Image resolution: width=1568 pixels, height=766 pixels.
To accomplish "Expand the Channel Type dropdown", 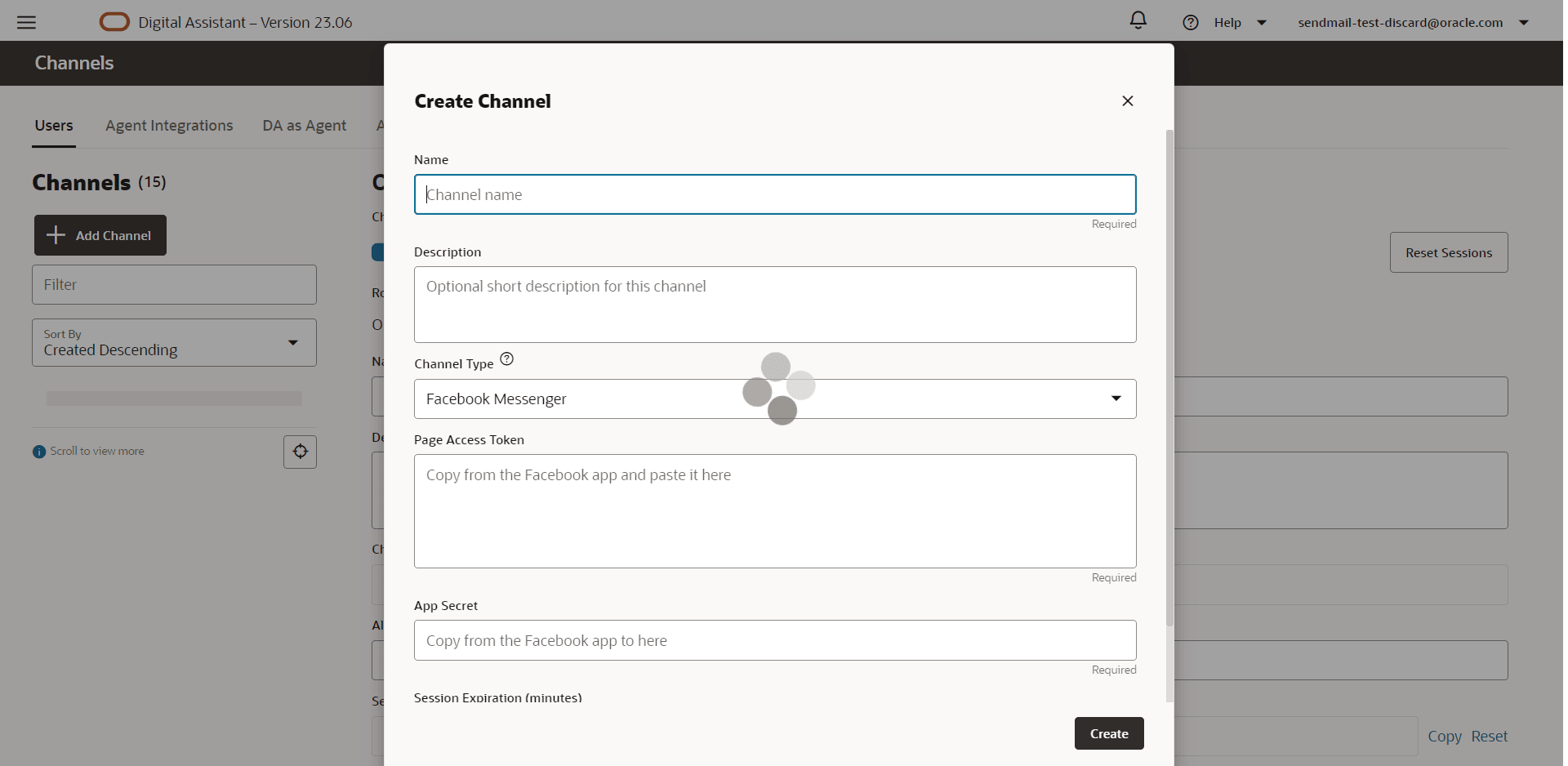I will [x=1116, y=399].
